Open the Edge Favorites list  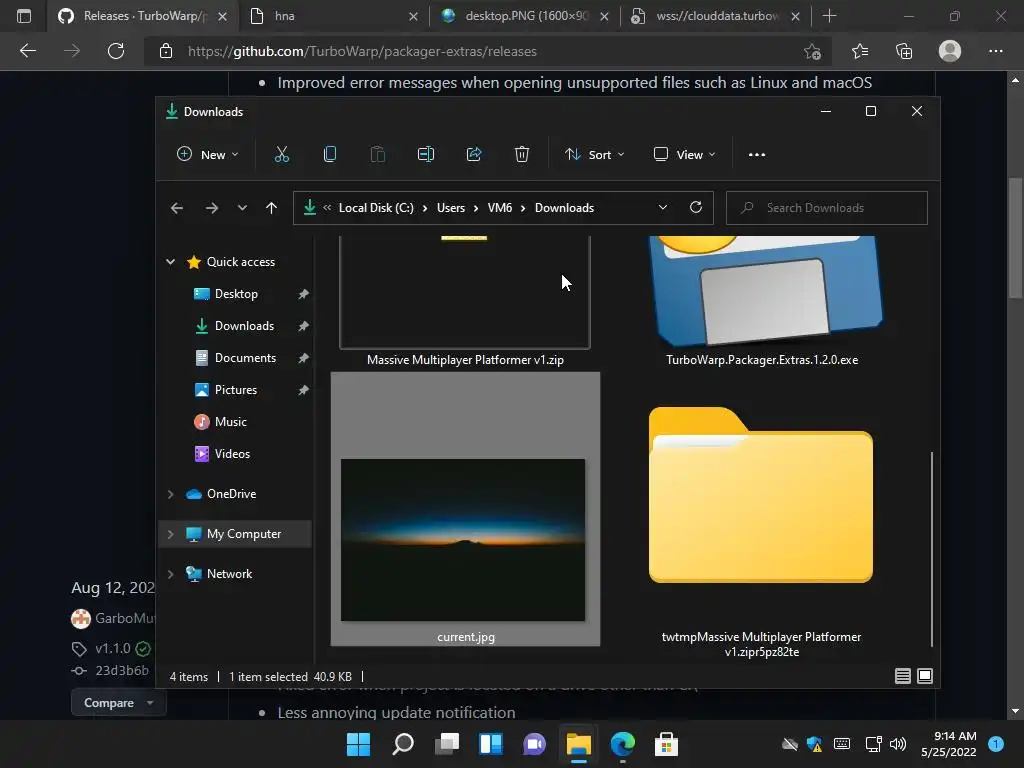point(860,51)
